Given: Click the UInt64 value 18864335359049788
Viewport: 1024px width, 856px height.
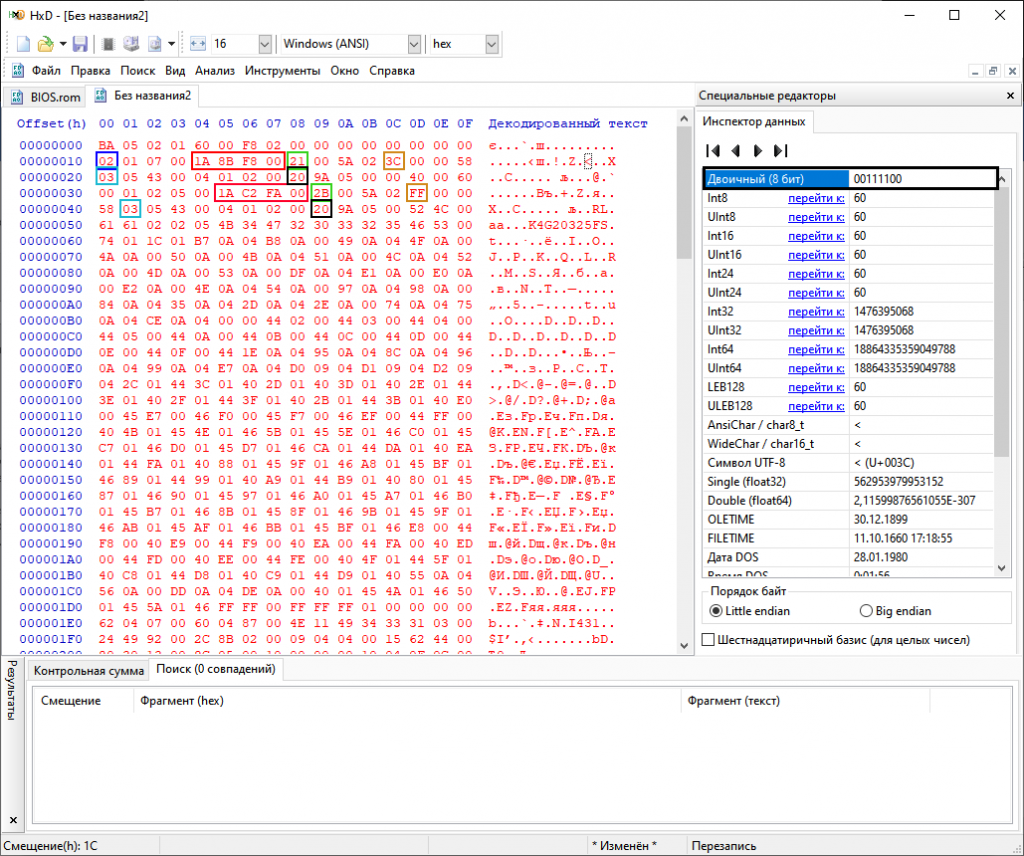Looking at the screenshot, I should (x=904, y=368).
